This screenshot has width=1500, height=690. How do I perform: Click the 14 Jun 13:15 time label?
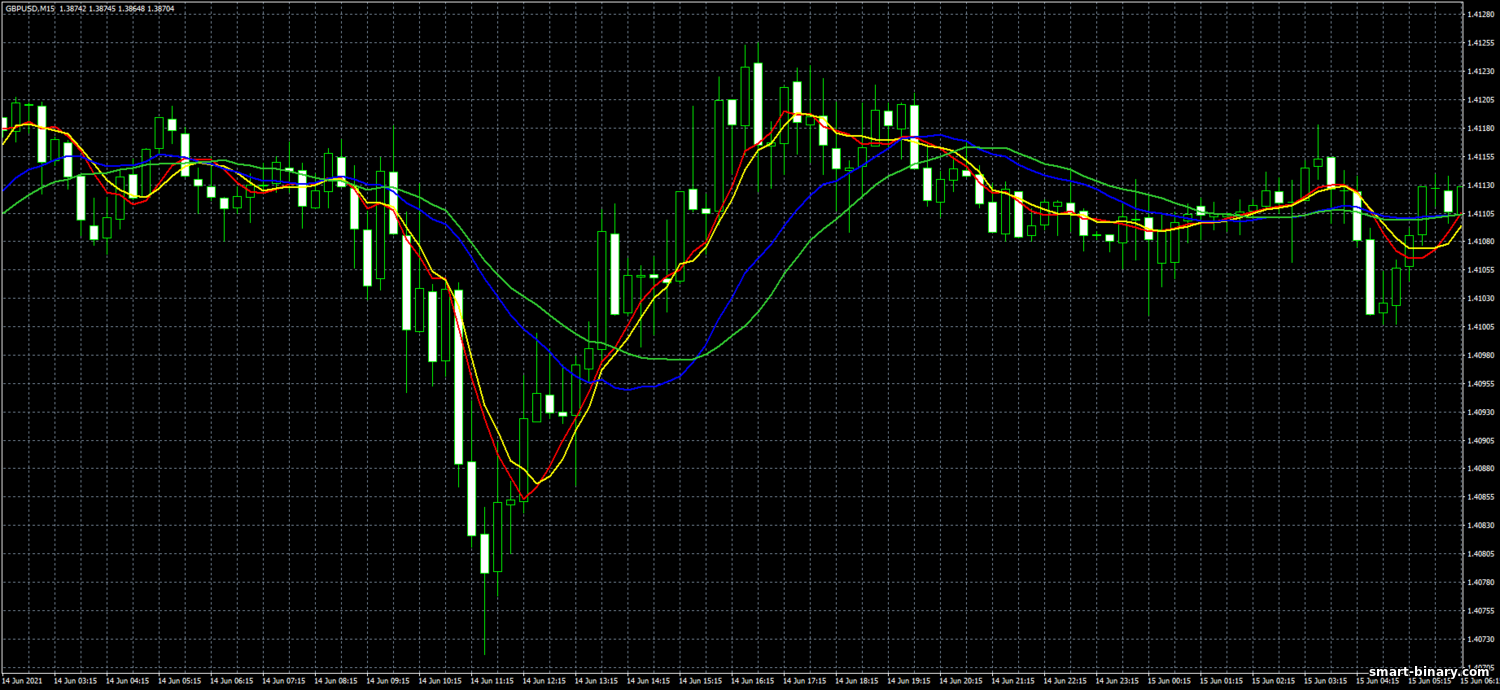[595, 680]
